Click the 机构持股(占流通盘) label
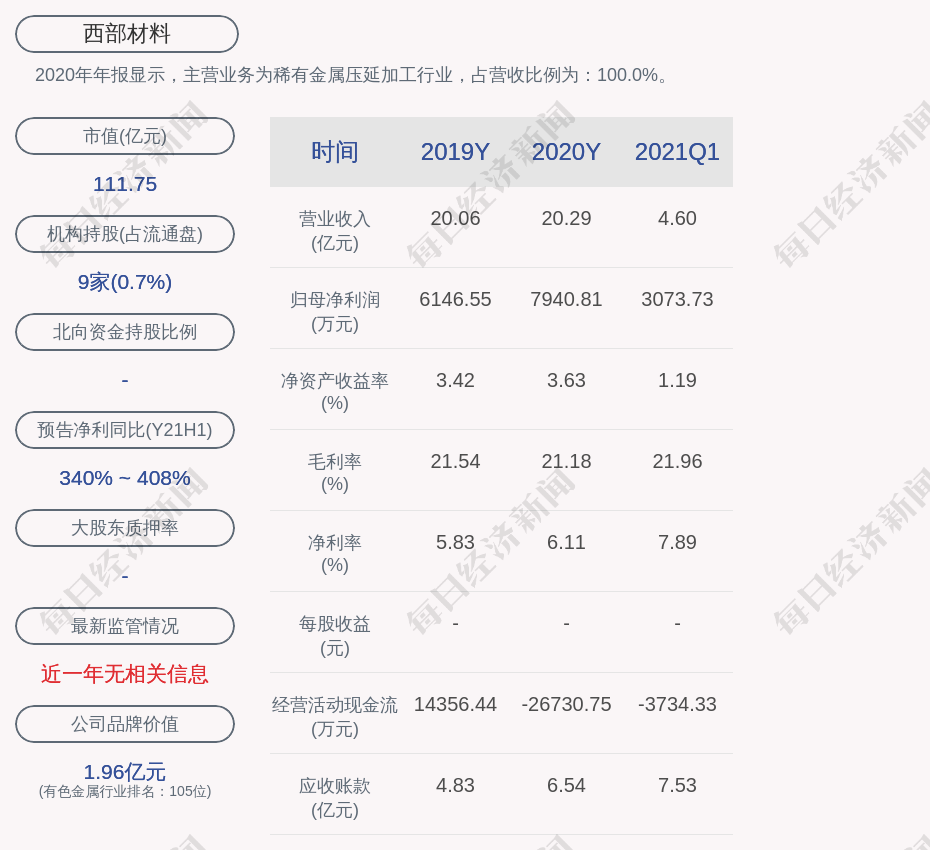930x850 pixels. (x=125, y=234)
